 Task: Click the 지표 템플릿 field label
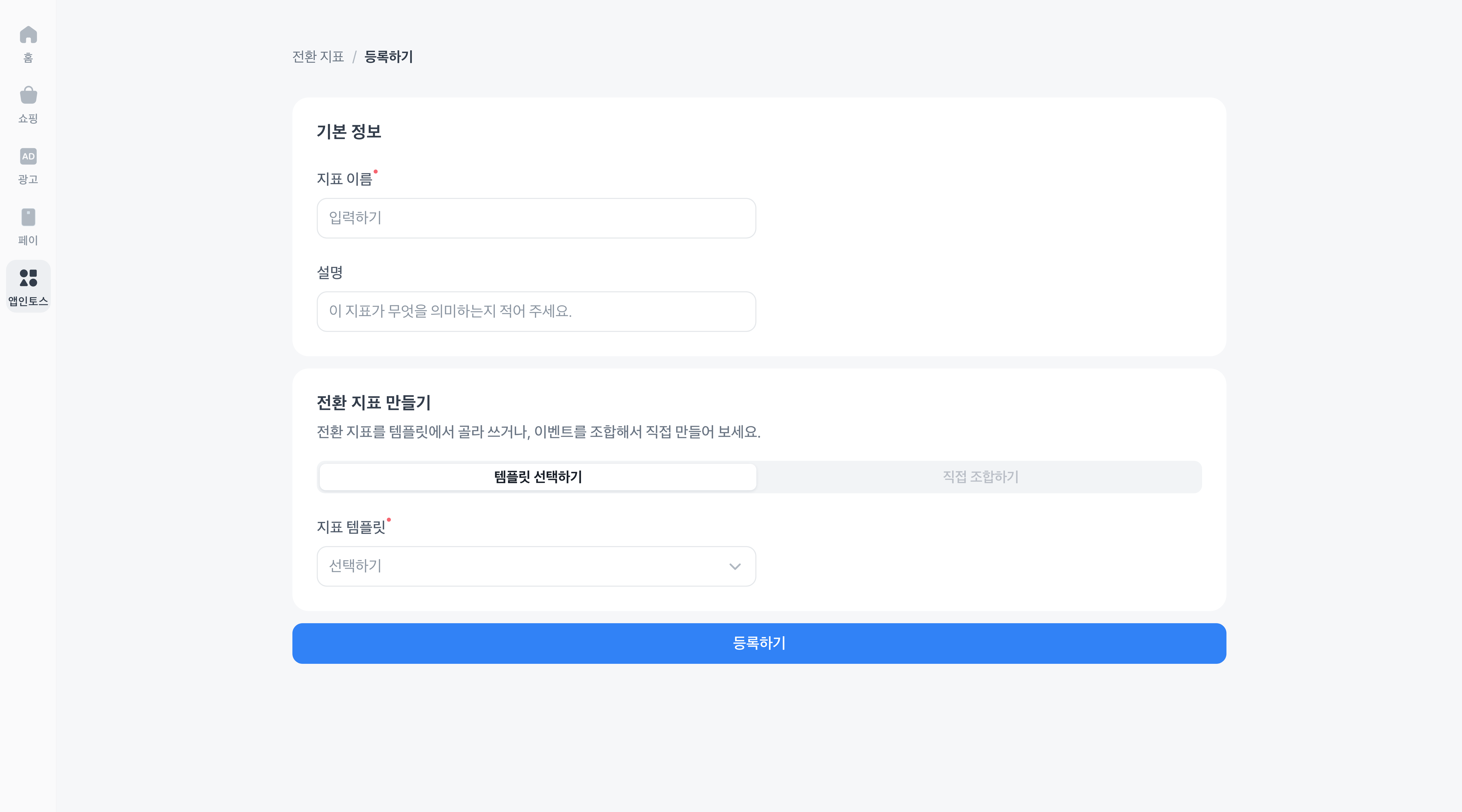point(351,527)
